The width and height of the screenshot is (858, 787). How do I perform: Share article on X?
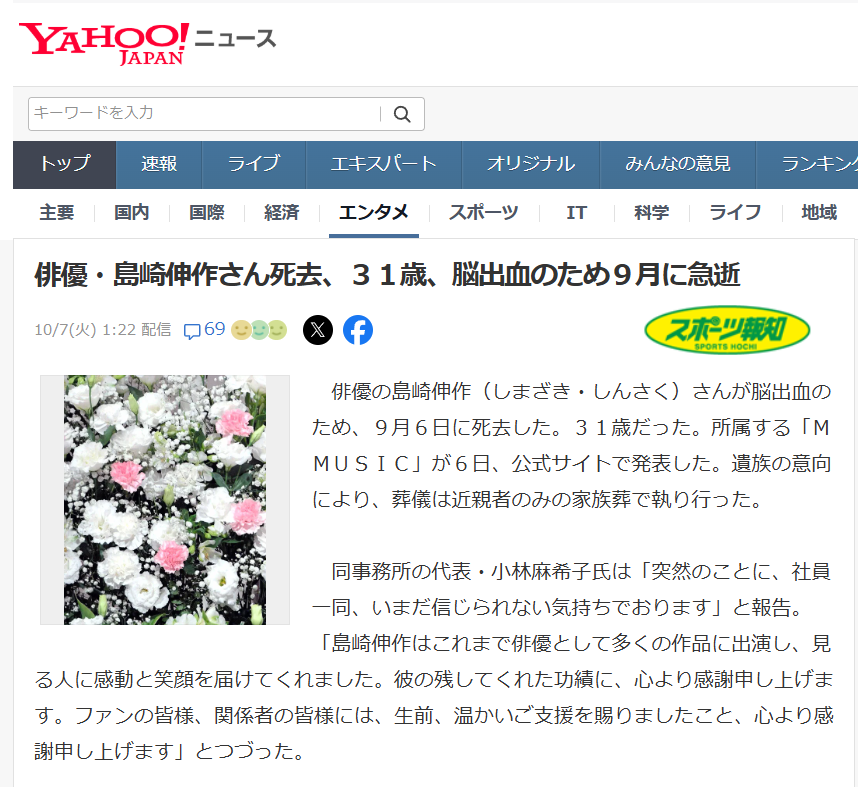click(317, 330)
